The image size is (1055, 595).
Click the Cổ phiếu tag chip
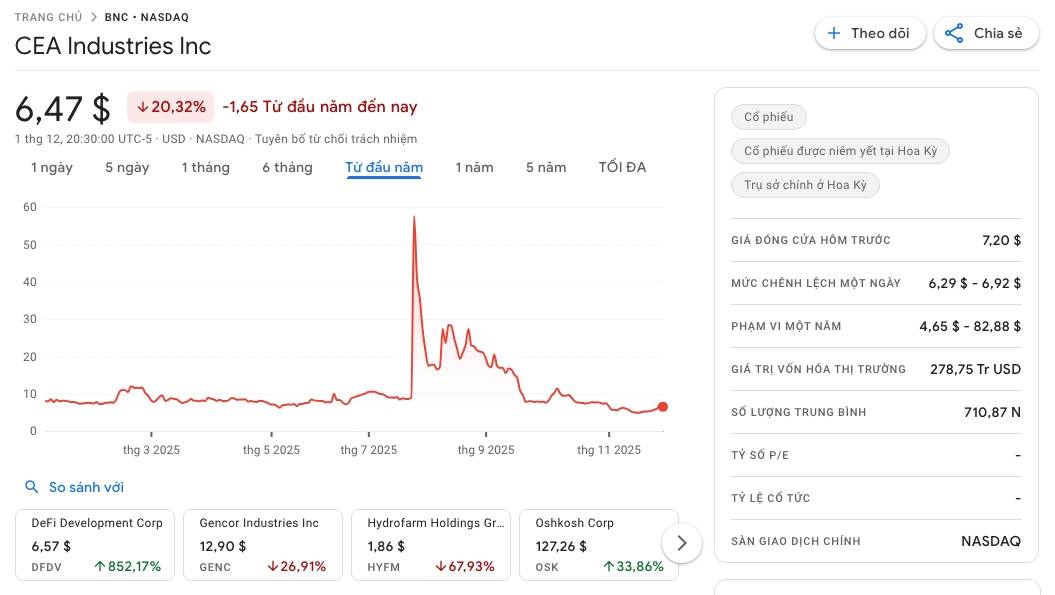pos(768,117)
